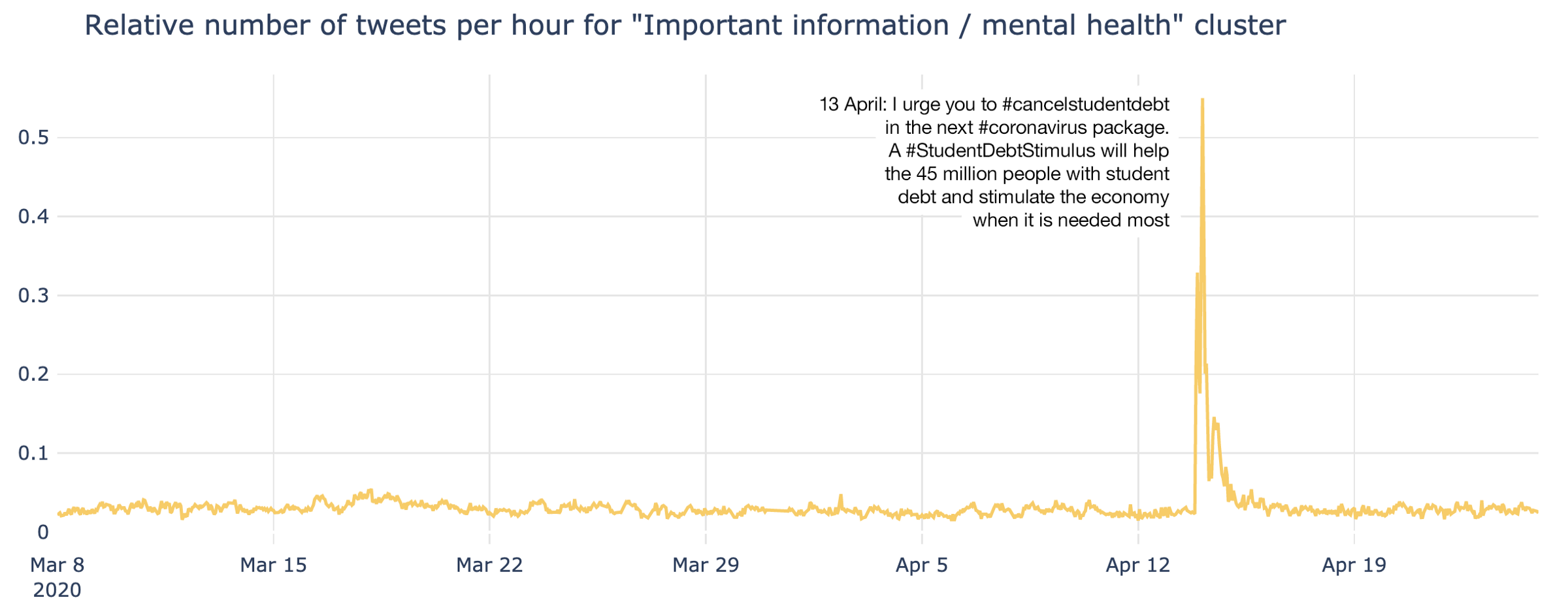Viewport: 1568px width, 602px height.
Task: Click the 0.2 y-axis tick label
Action: coord(34,374)
